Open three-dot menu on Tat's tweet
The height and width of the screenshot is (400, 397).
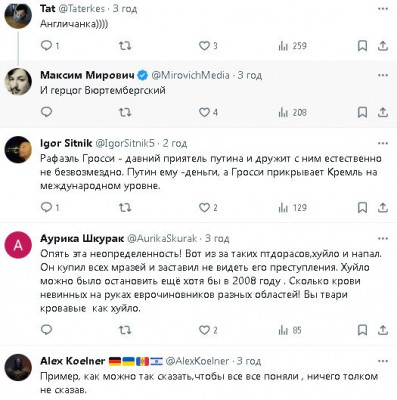[383, 9]
